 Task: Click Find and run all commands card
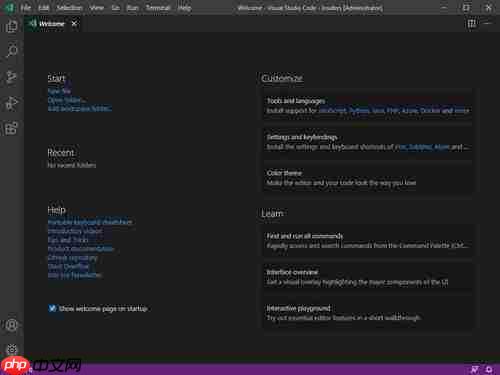(x=368, y=241)
